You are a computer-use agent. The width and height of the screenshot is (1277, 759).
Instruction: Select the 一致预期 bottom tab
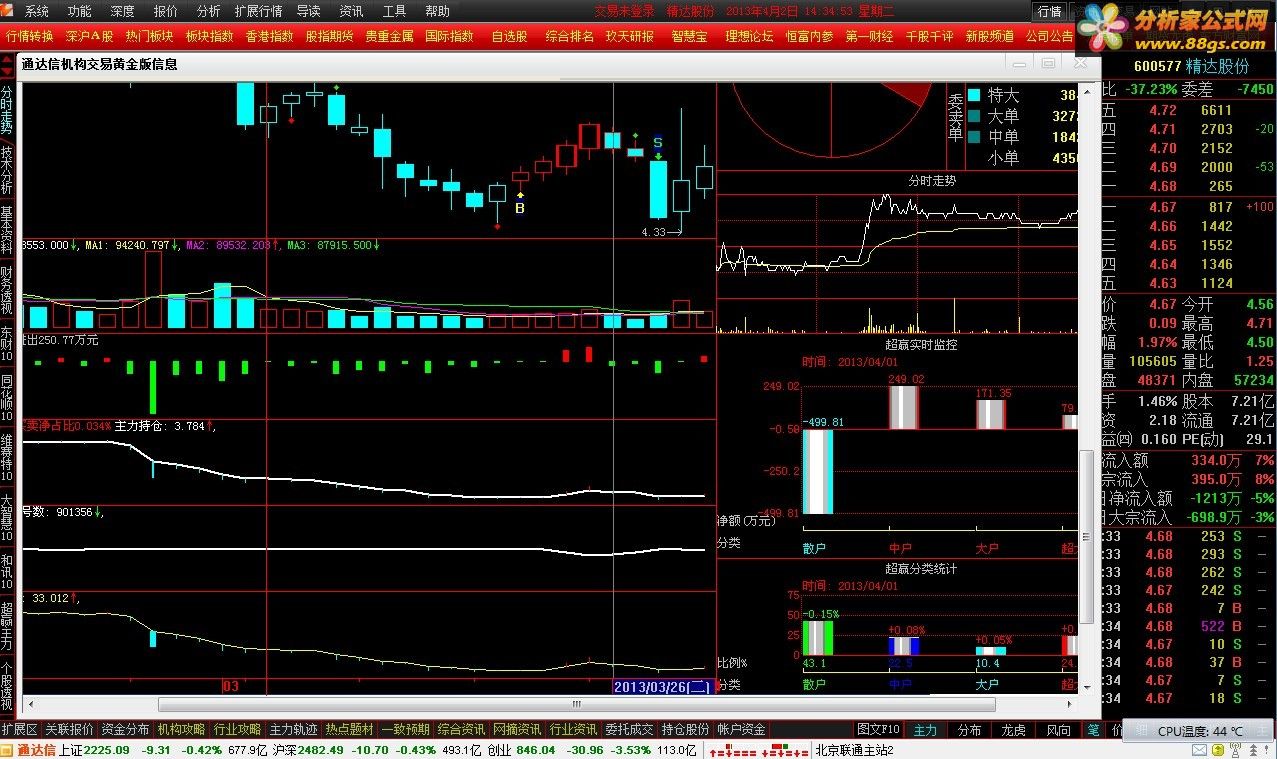tap(406, 730)
